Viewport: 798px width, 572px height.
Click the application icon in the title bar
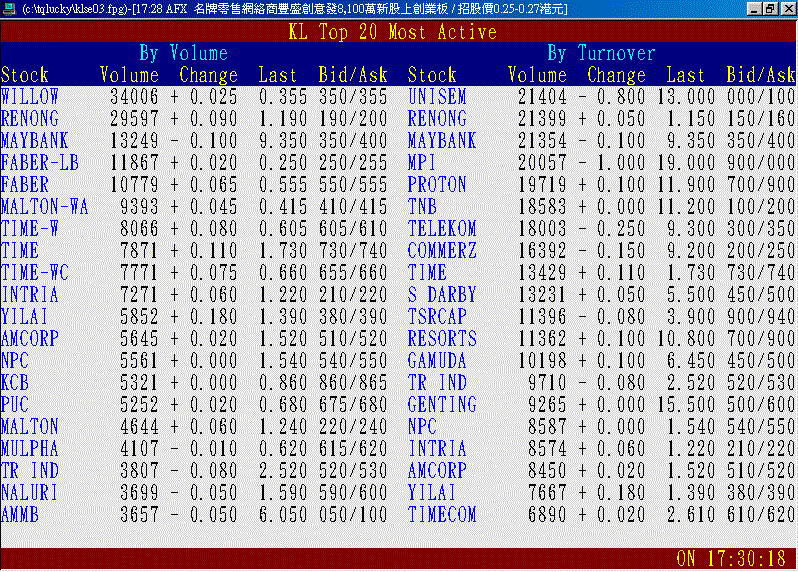[x=9, y=9]
